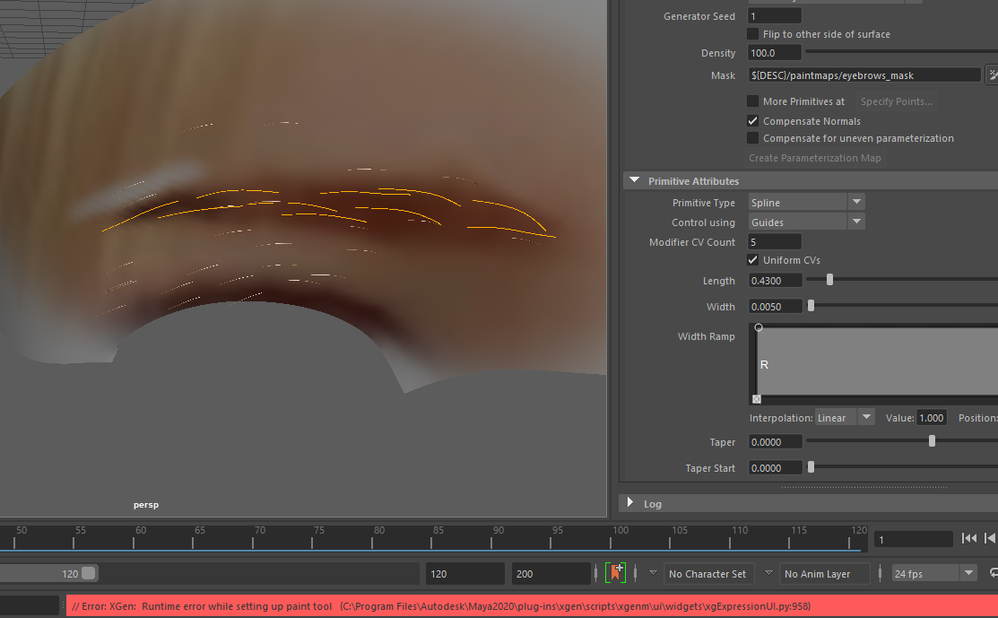Click Create Parameterization Map button

click(815, 158)
